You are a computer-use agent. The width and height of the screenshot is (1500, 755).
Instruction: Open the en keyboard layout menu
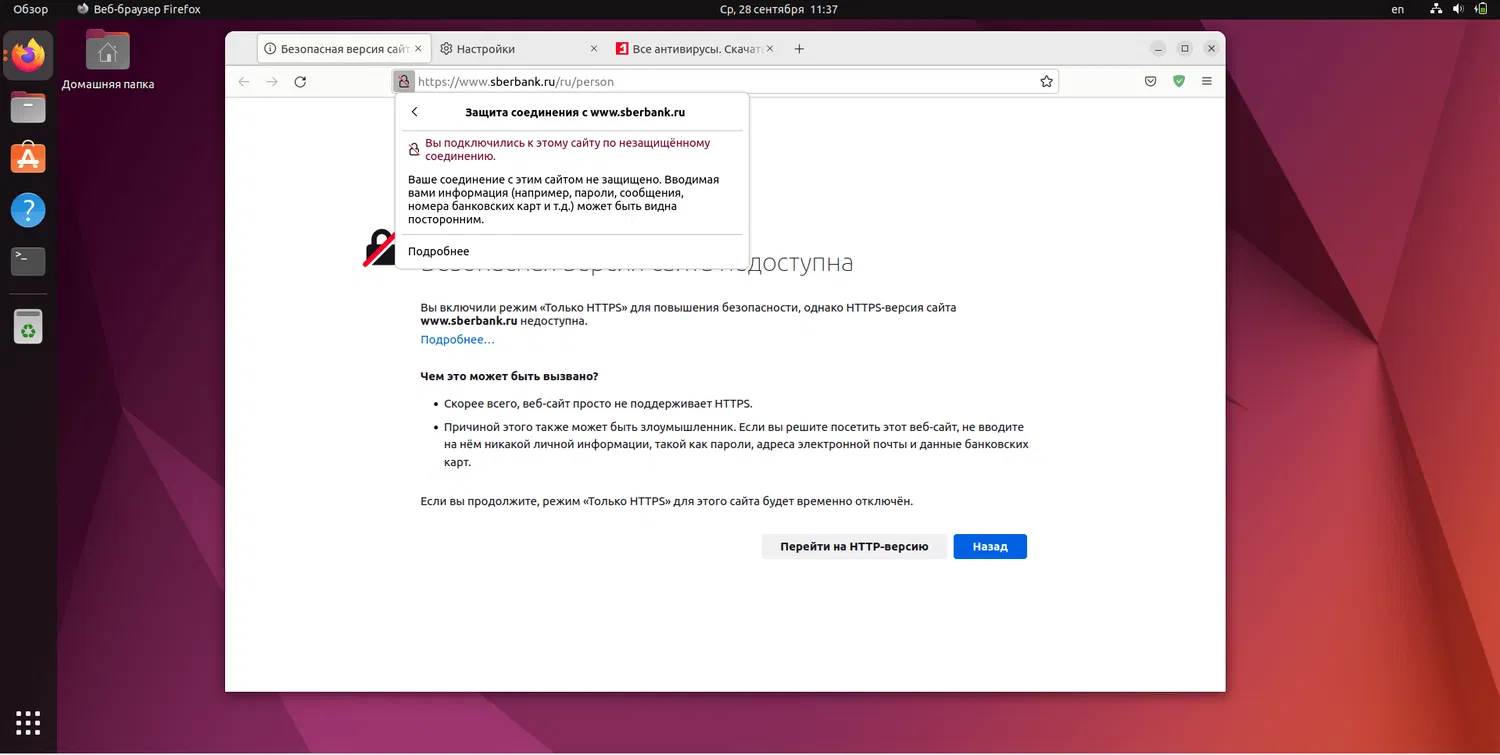point(1397,9)
